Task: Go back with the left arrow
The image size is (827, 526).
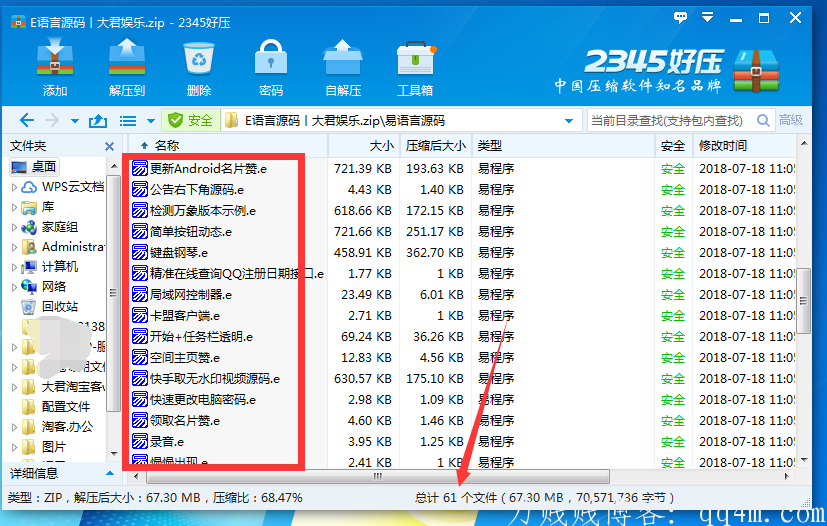Action: 27,121
